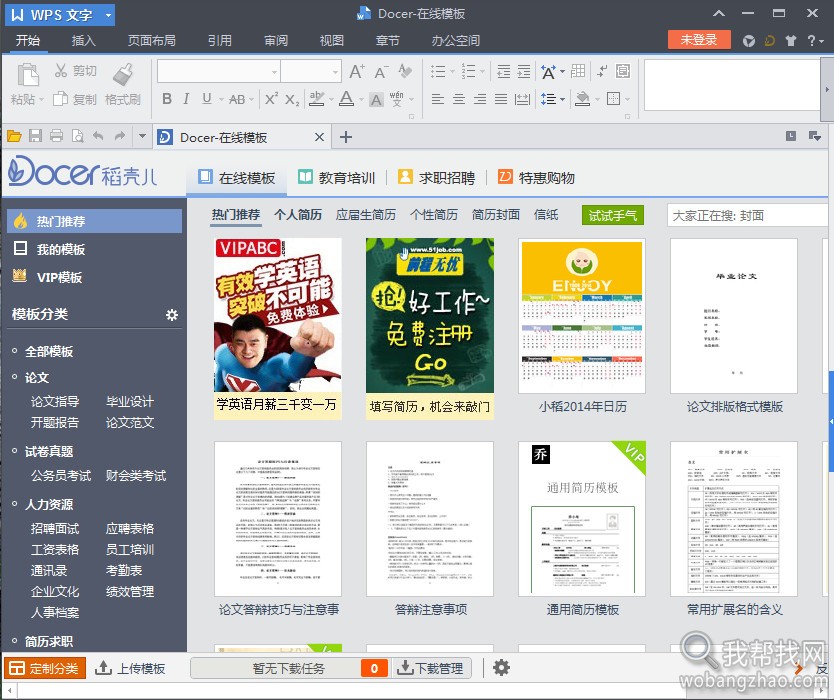Click the Clear formatting eraser icon
Screen dimensions: 834x700
pyautogui.click(x=405, y=71)
